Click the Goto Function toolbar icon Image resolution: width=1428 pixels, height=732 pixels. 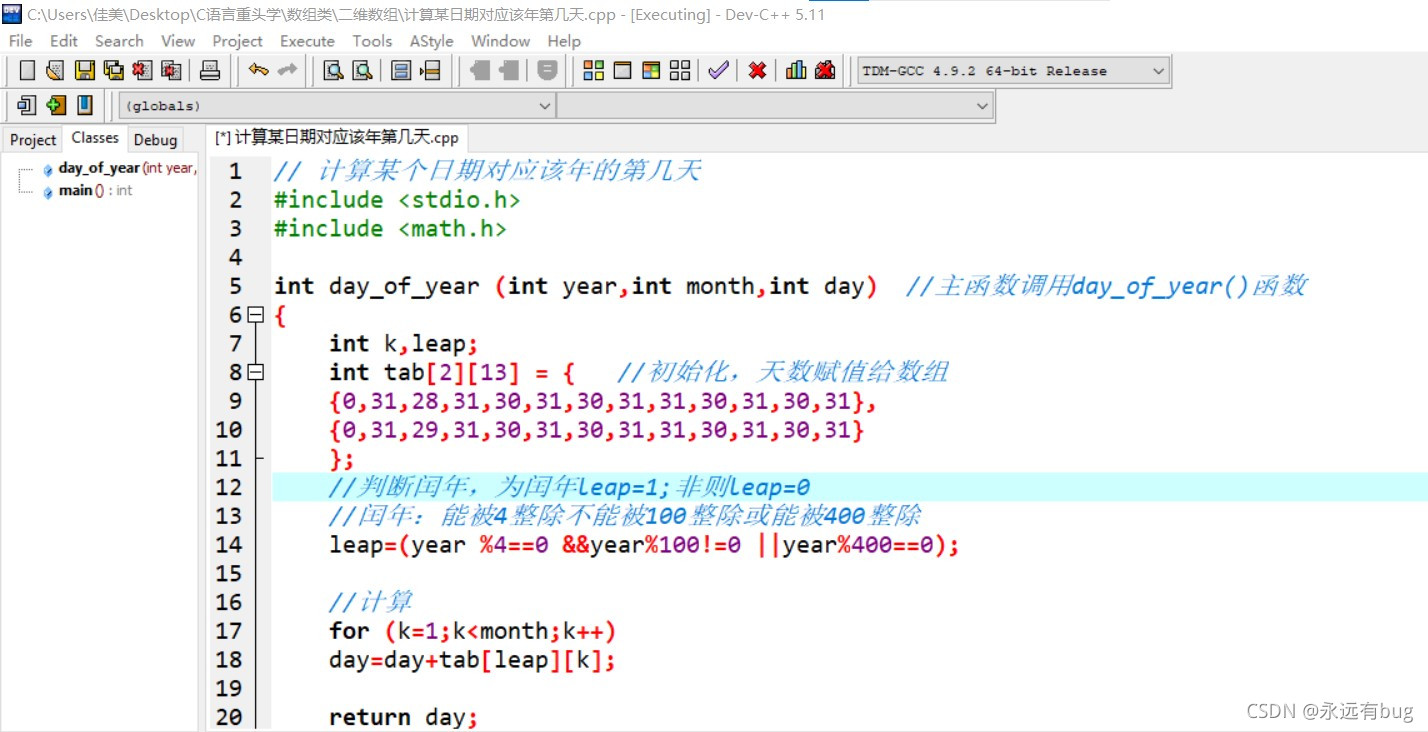401,70
